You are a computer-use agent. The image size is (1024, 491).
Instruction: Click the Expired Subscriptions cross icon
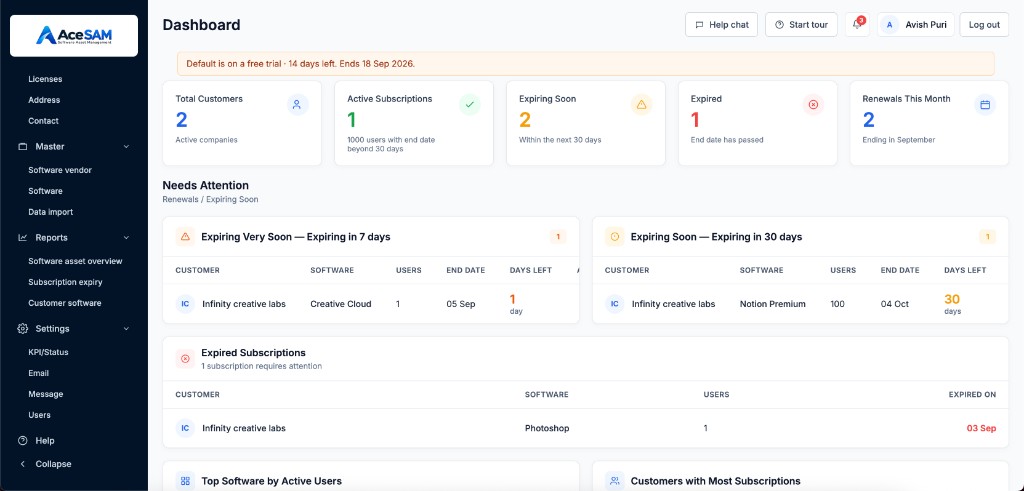click(185, 358)
